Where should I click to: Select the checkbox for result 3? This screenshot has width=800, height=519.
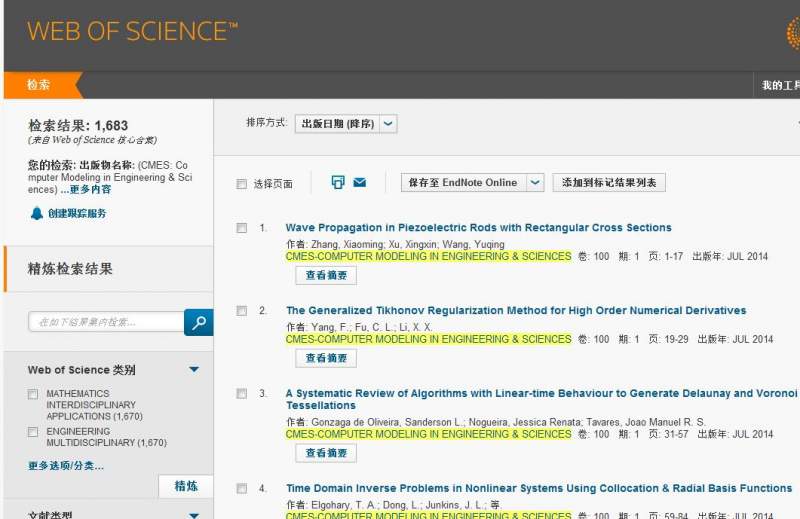coord(242,393)
